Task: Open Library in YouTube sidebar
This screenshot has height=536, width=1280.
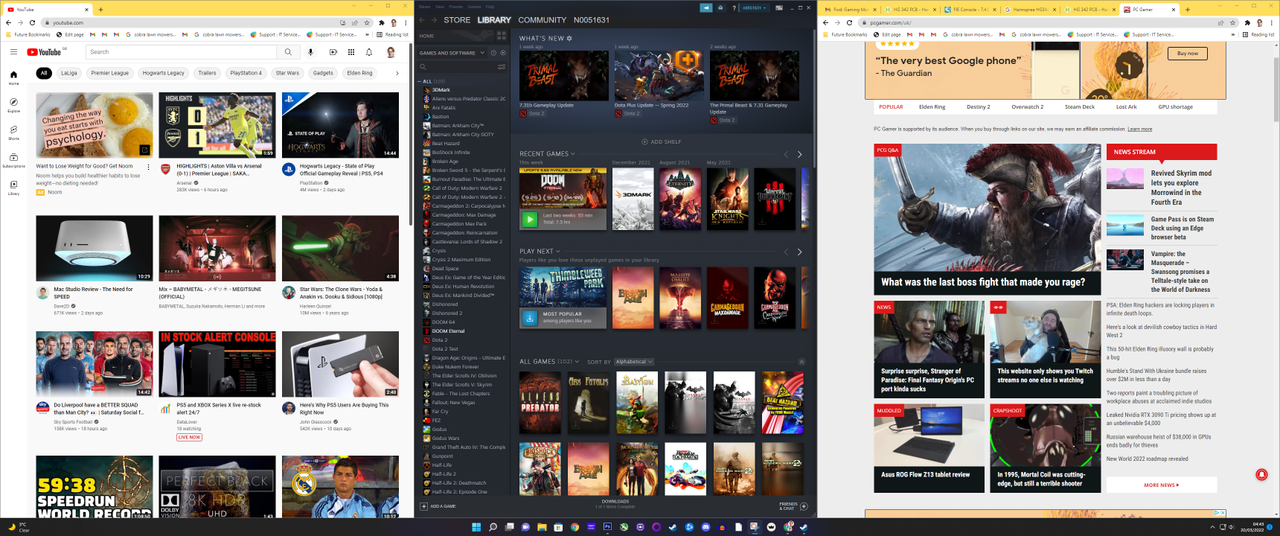Action: (13, 187)
